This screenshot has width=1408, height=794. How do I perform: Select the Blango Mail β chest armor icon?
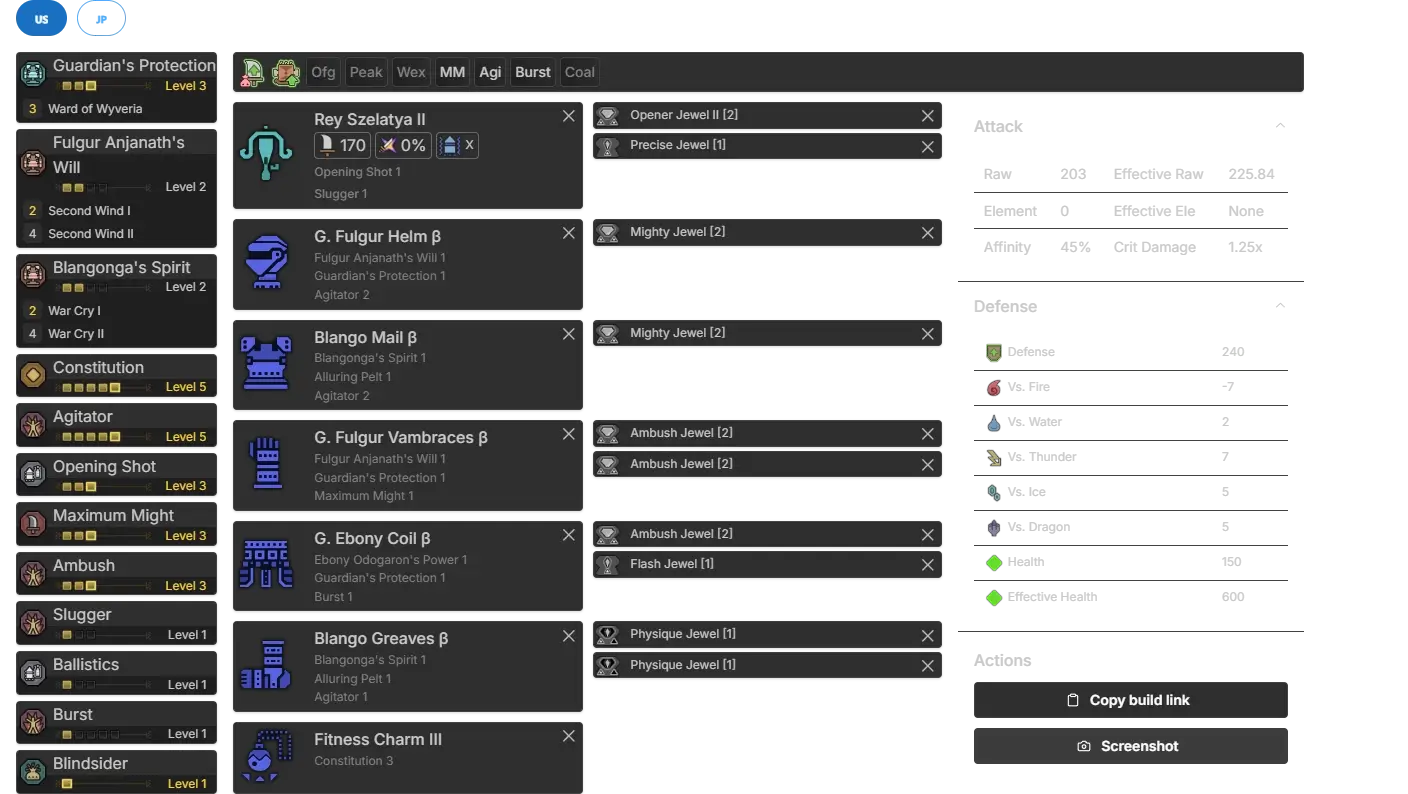266,363
